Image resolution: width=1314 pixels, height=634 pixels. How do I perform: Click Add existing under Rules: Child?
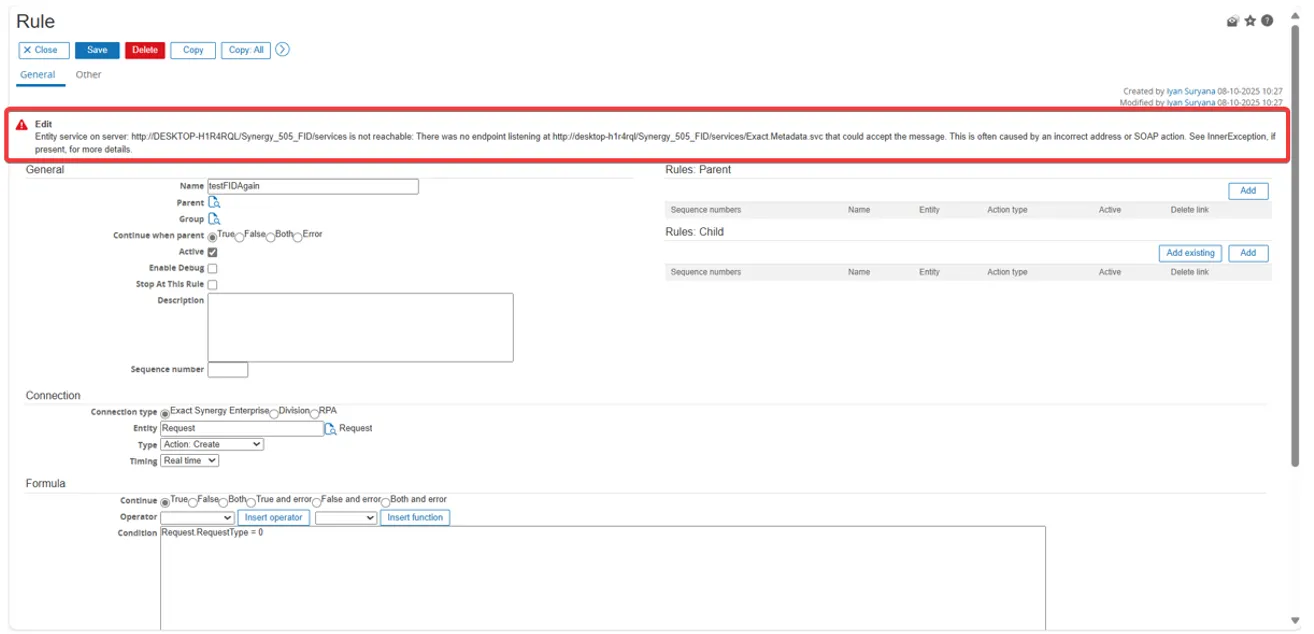coord(1189,253)
